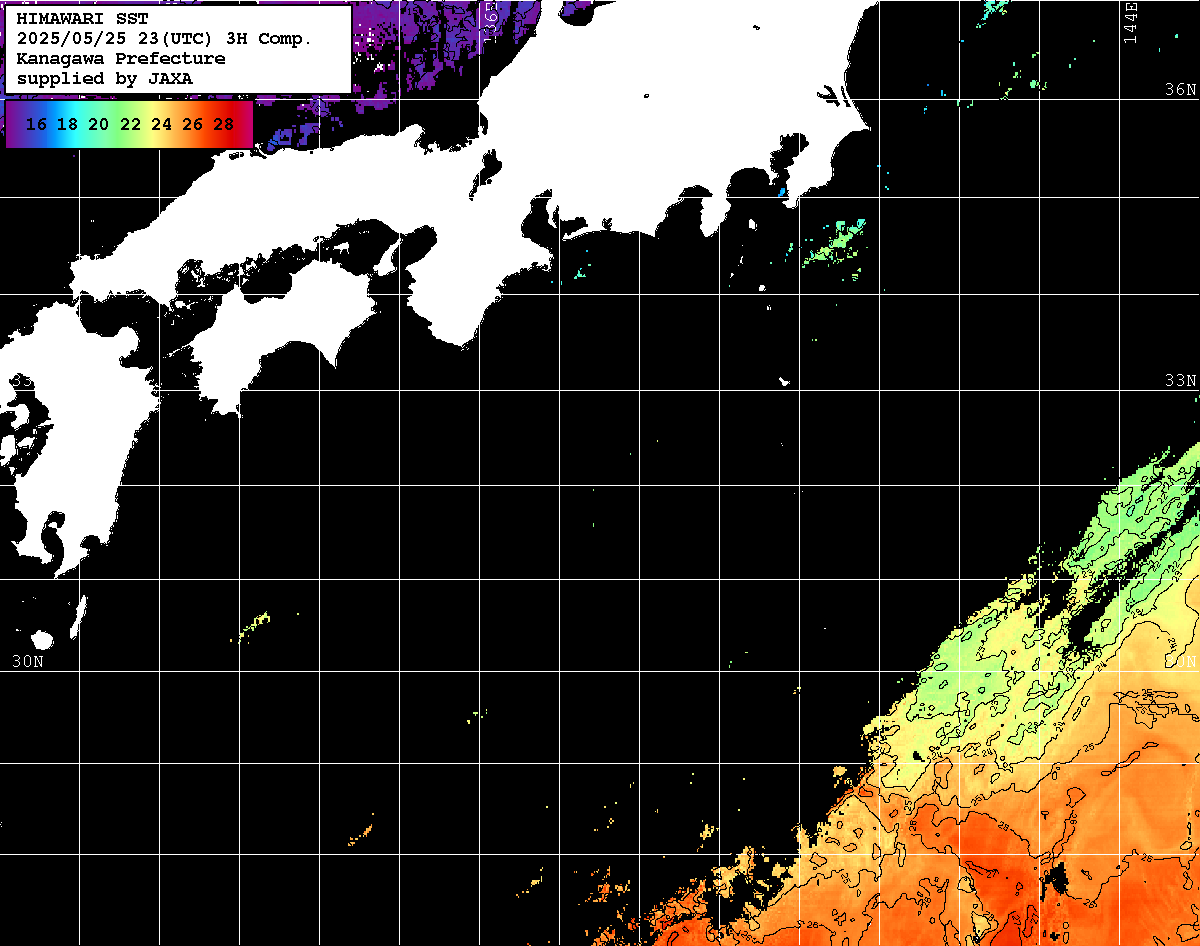Click the "Kanagawa Prefecture" label

click(x=121, y=58)
